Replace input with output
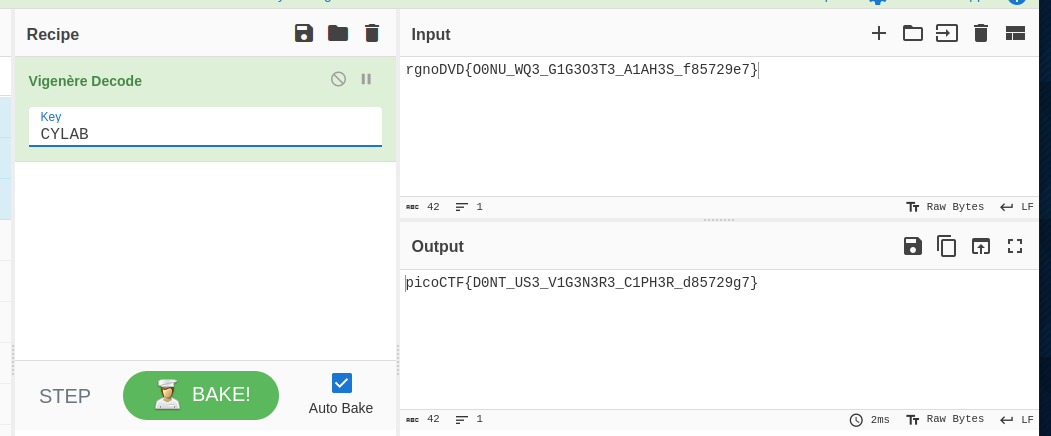Screen dimensions: 1051x436 981,246
